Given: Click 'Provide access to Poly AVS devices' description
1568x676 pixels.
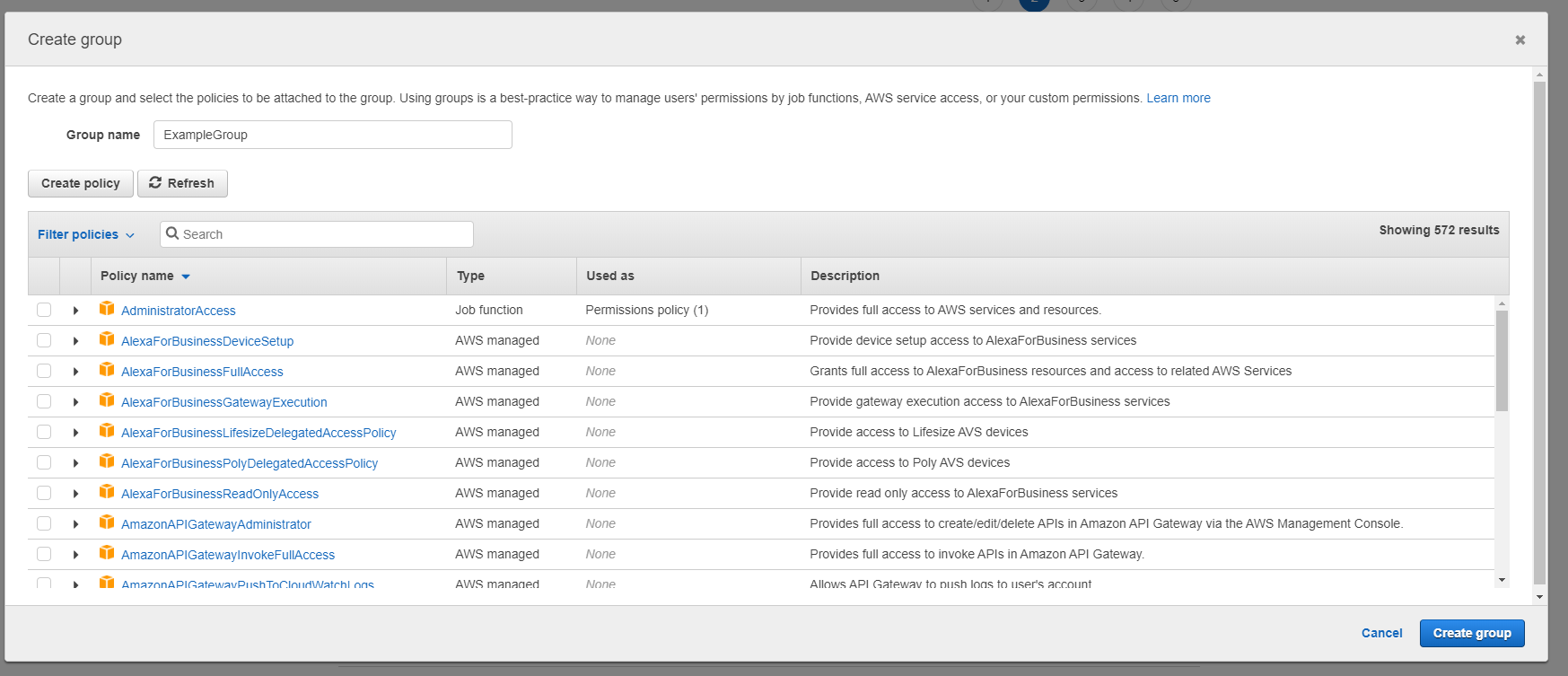Looking at the screenshot, I should (x=909, y=462).
